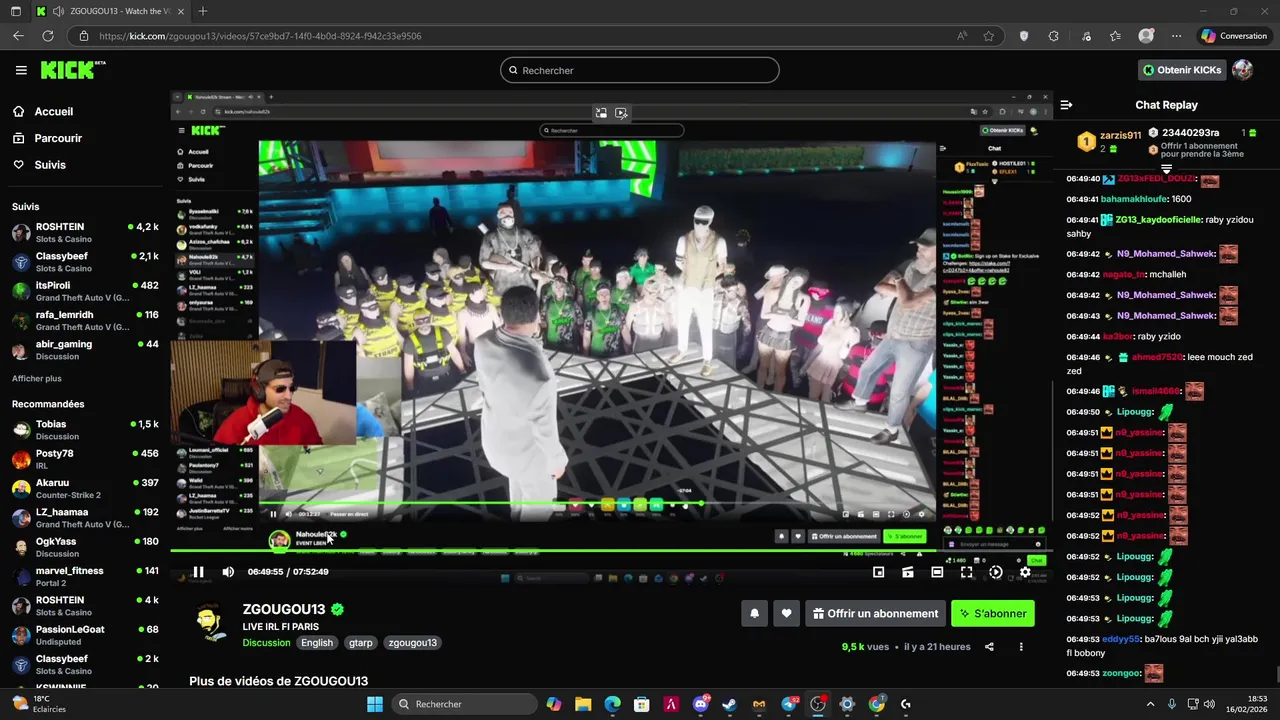Mute the tab via speaker icon

(59, 11)
